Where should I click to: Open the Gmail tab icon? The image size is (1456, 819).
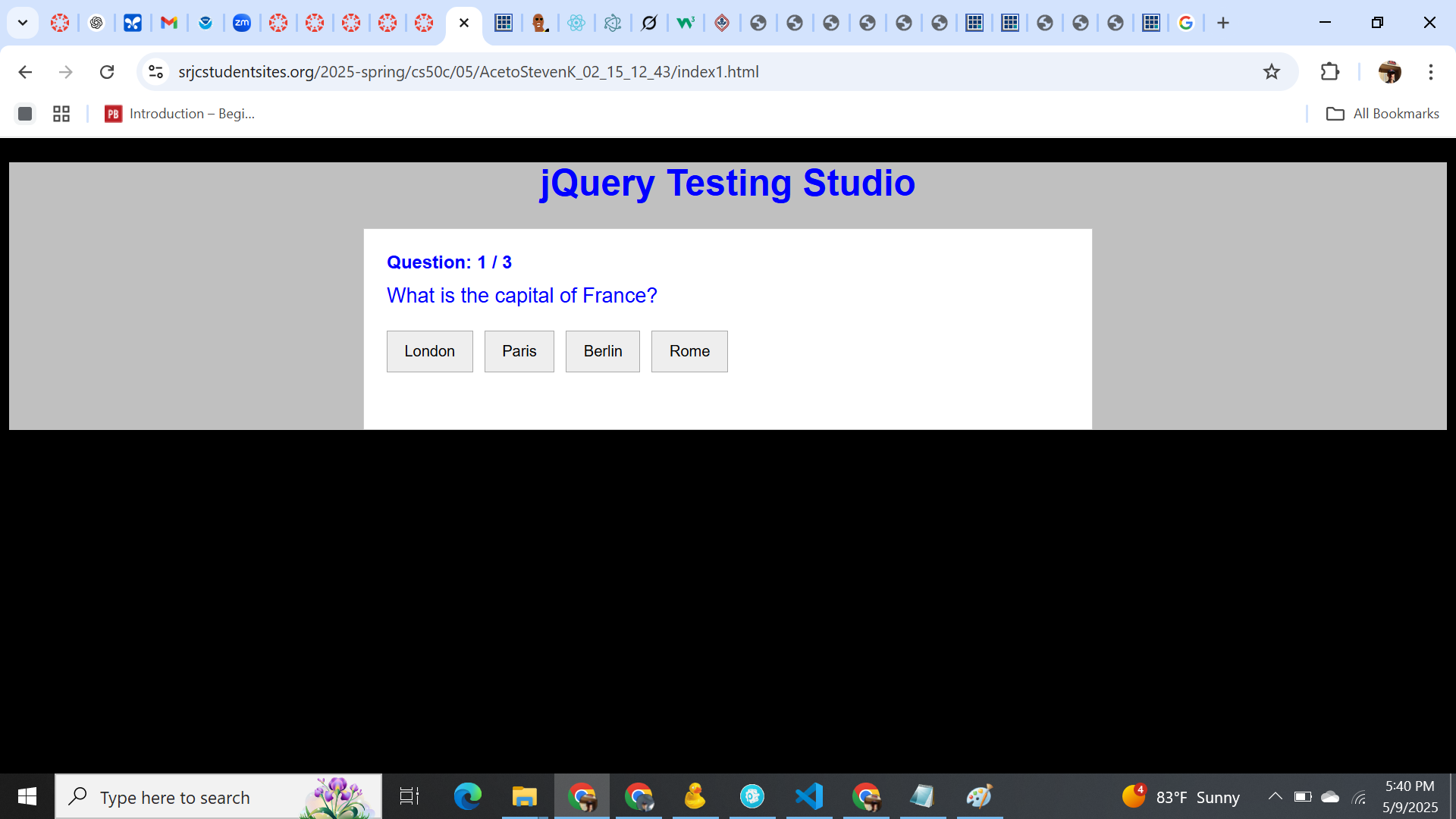tap(169, 23)
